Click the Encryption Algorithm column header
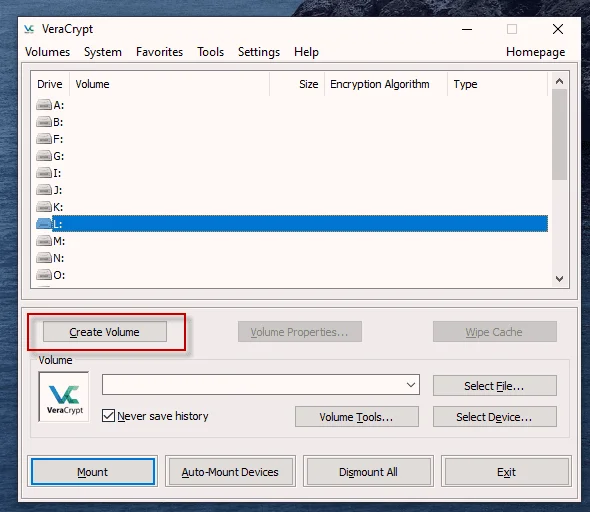 point(386,84)
